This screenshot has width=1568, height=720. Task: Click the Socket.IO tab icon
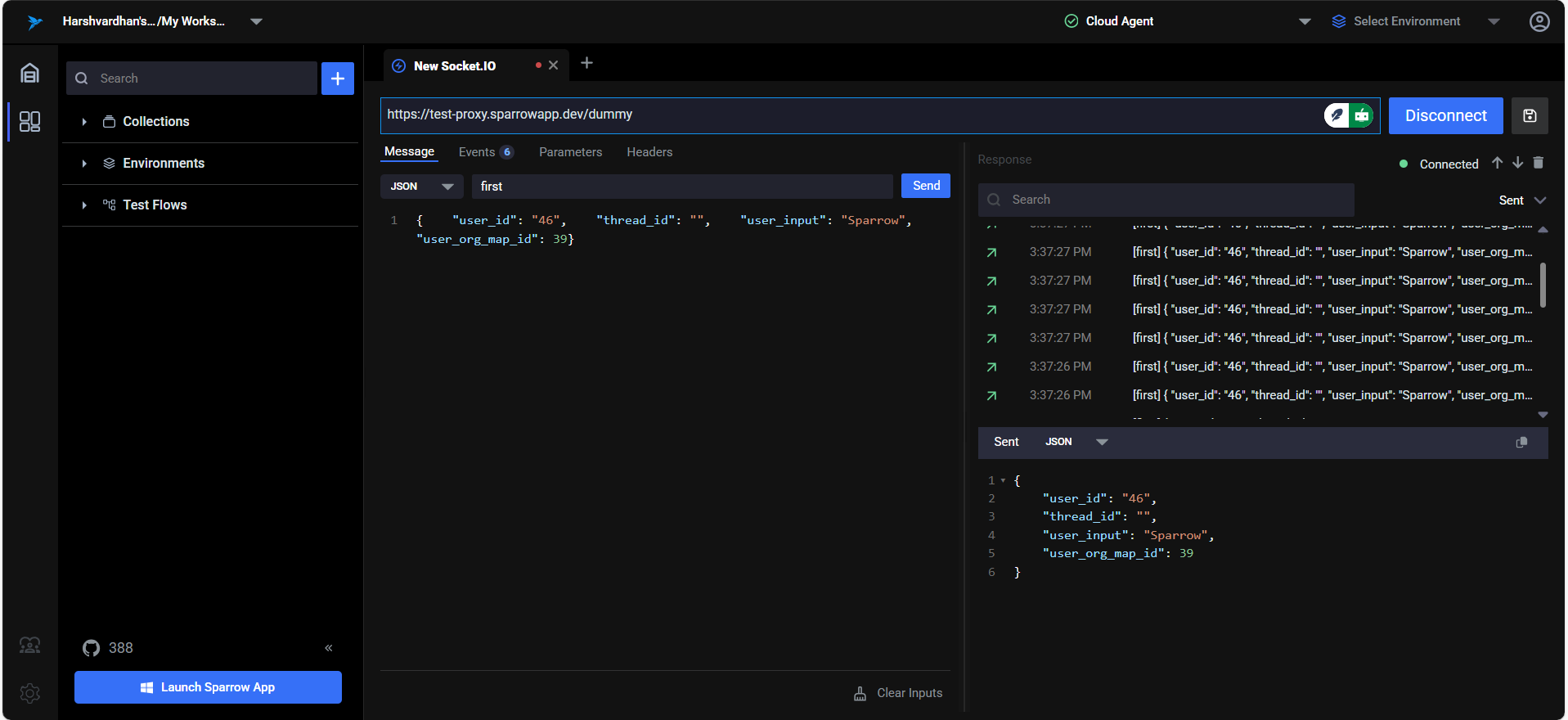[x=398, y=66]
